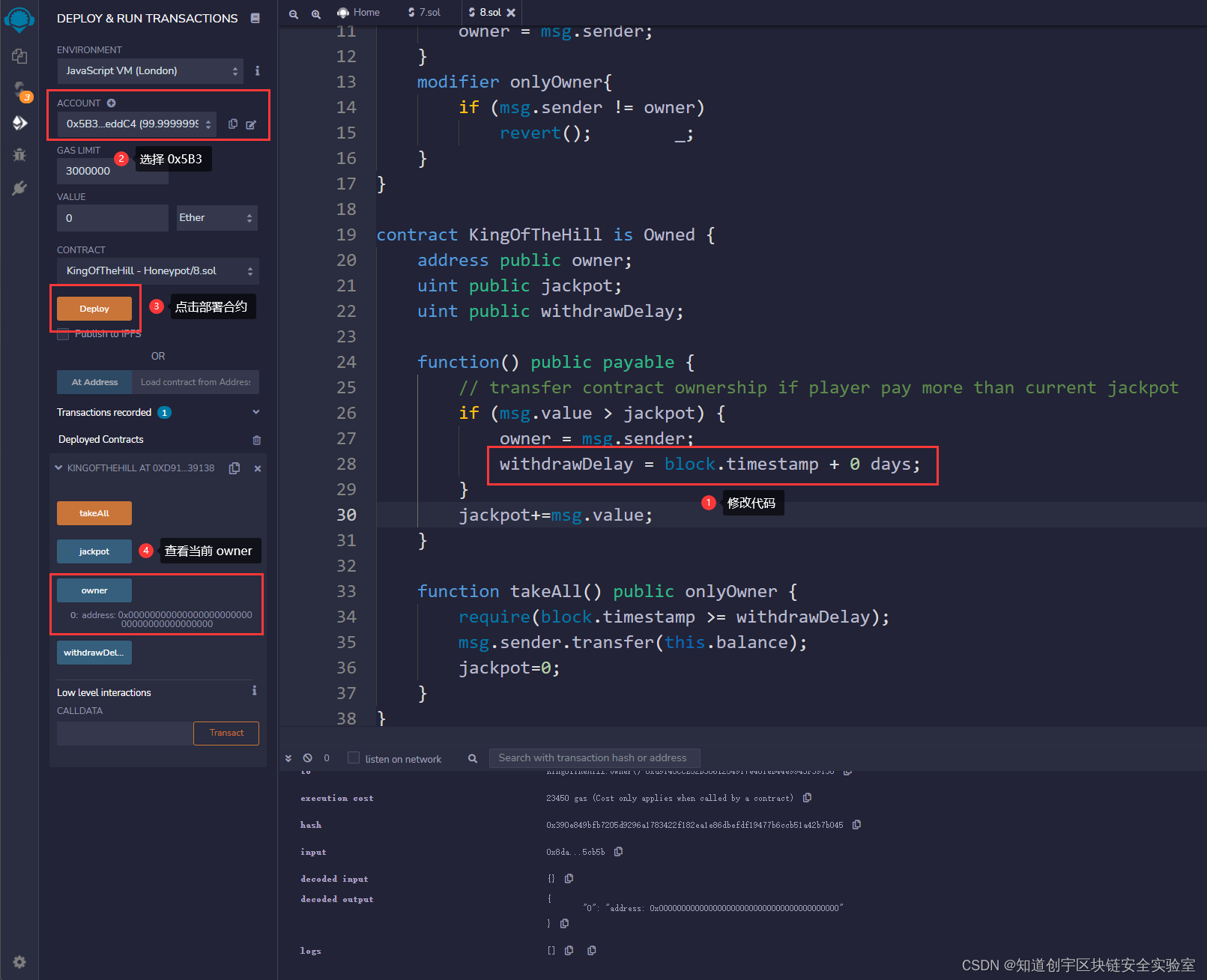This screenshot has height=980, width=1207.
Task: Open Settings gear in sidebar
Action: click(19, 961)
